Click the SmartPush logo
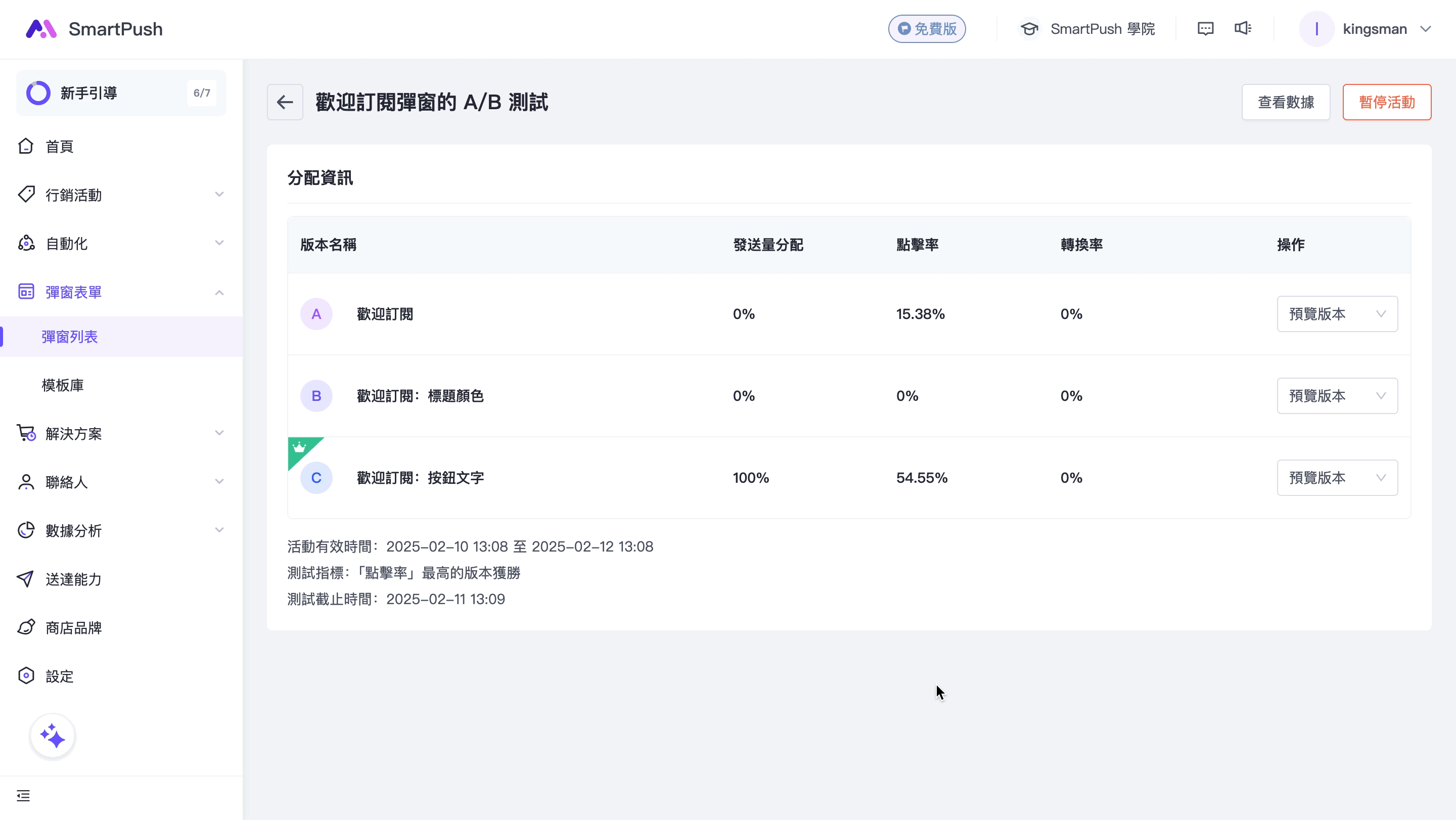The width and height of the screenshot is (1456, 820). [x=95, y=29]
